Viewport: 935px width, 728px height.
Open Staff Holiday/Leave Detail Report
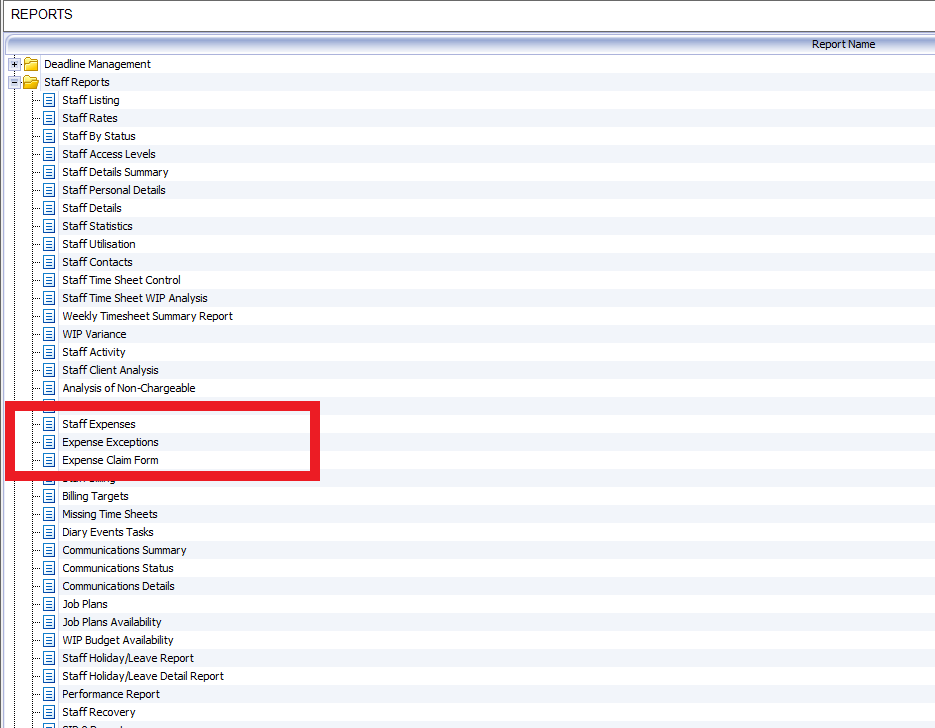pyautogui.click(x=143, y=676)
